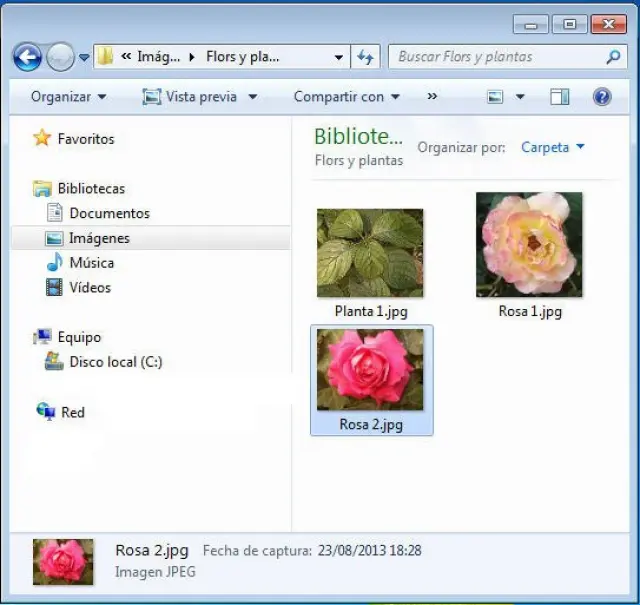The image size is (640, 605).
Task: Click the Back navigation arrow button
Action: 27,57
